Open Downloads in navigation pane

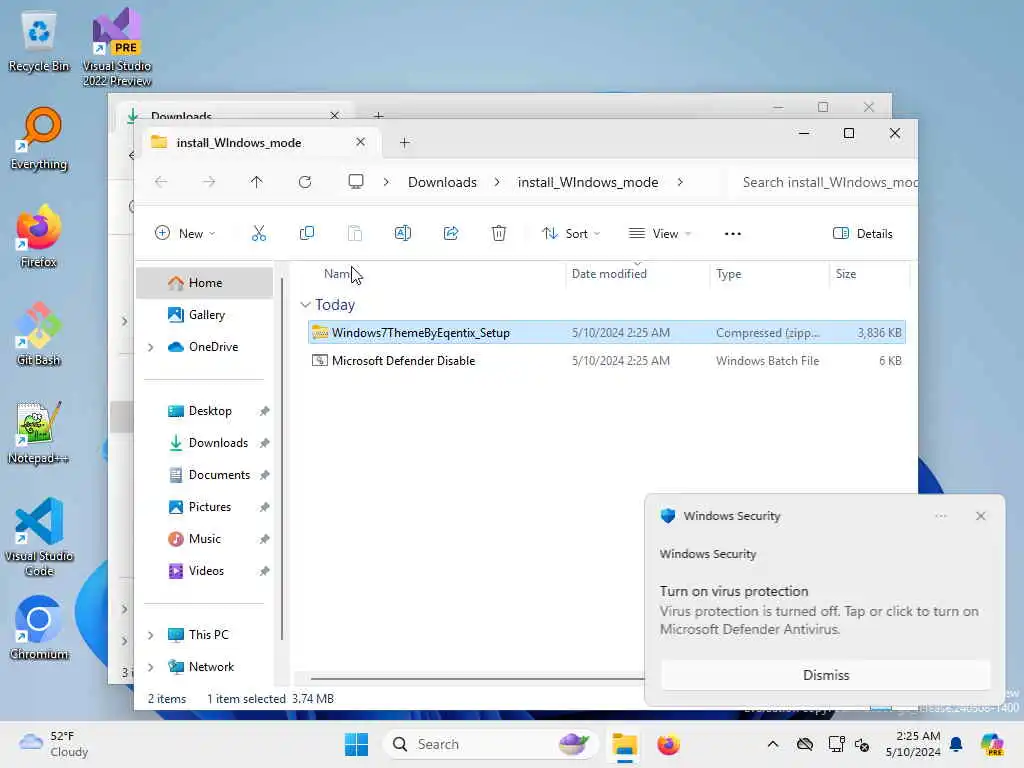[x=204, y=443]
